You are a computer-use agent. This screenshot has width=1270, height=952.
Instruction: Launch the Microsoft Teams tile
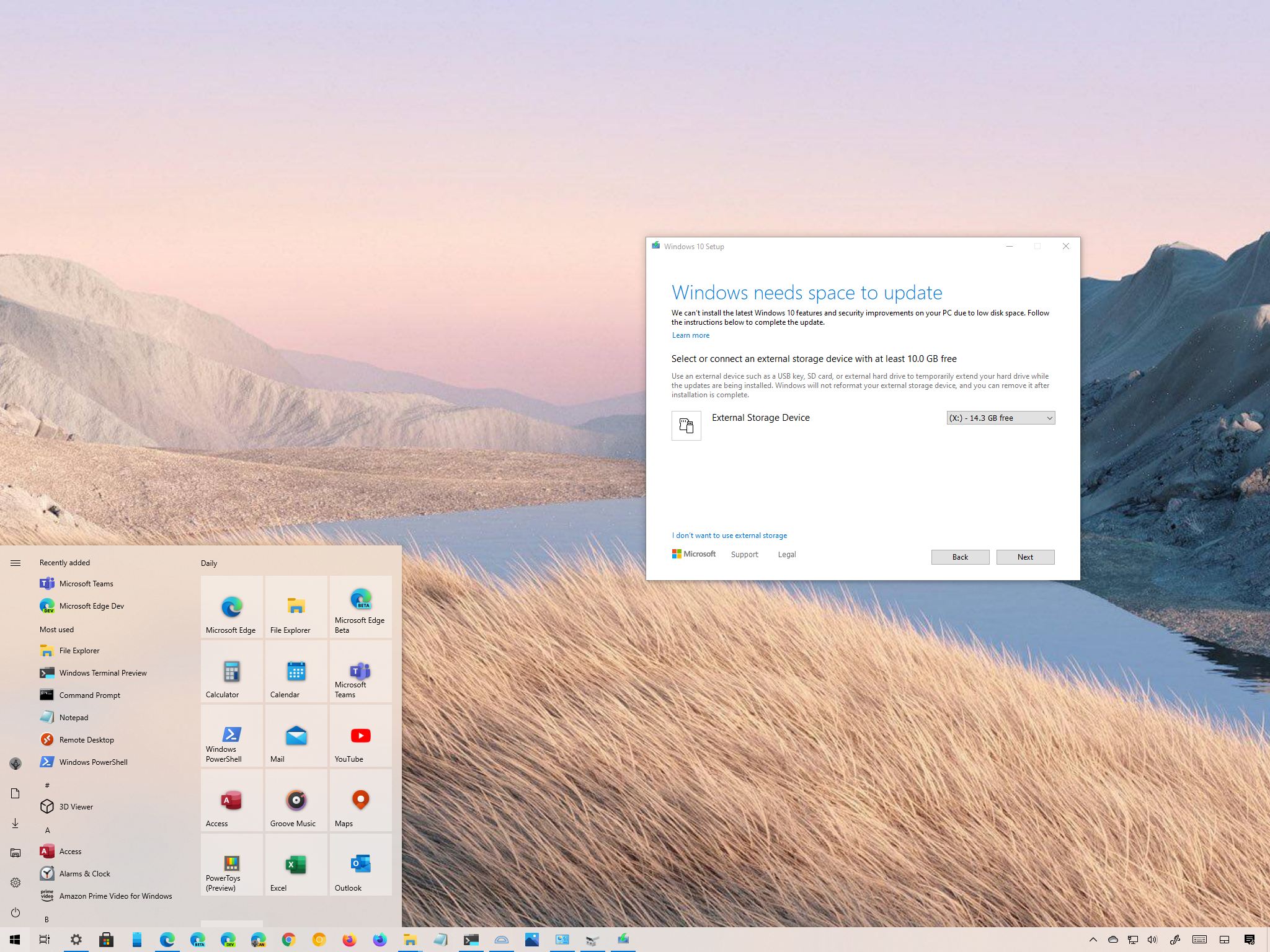360,671
